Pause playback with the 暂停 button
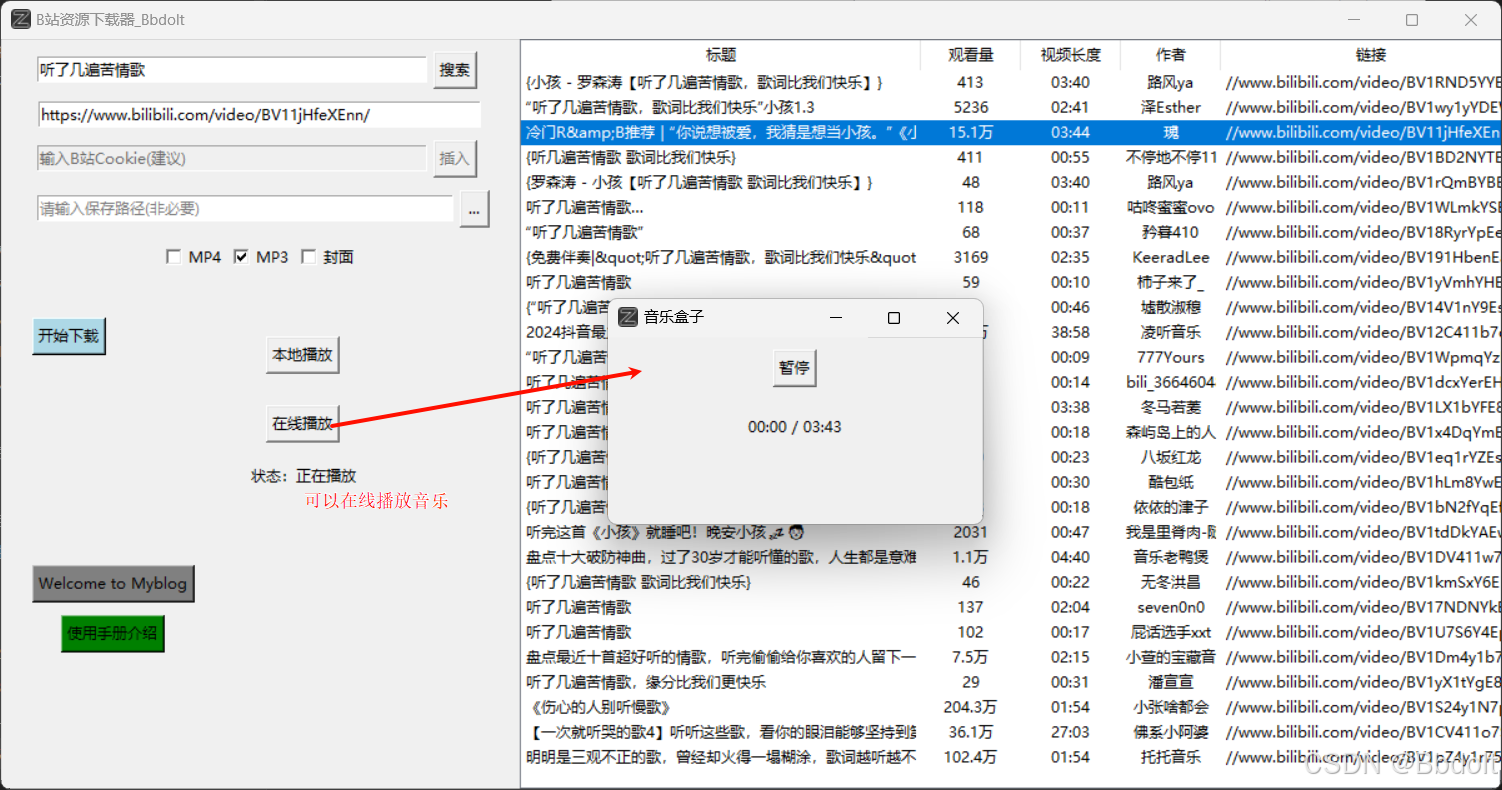Viewport: 1502px width, 790px height. pyautogui.click(x=794, y=367)
